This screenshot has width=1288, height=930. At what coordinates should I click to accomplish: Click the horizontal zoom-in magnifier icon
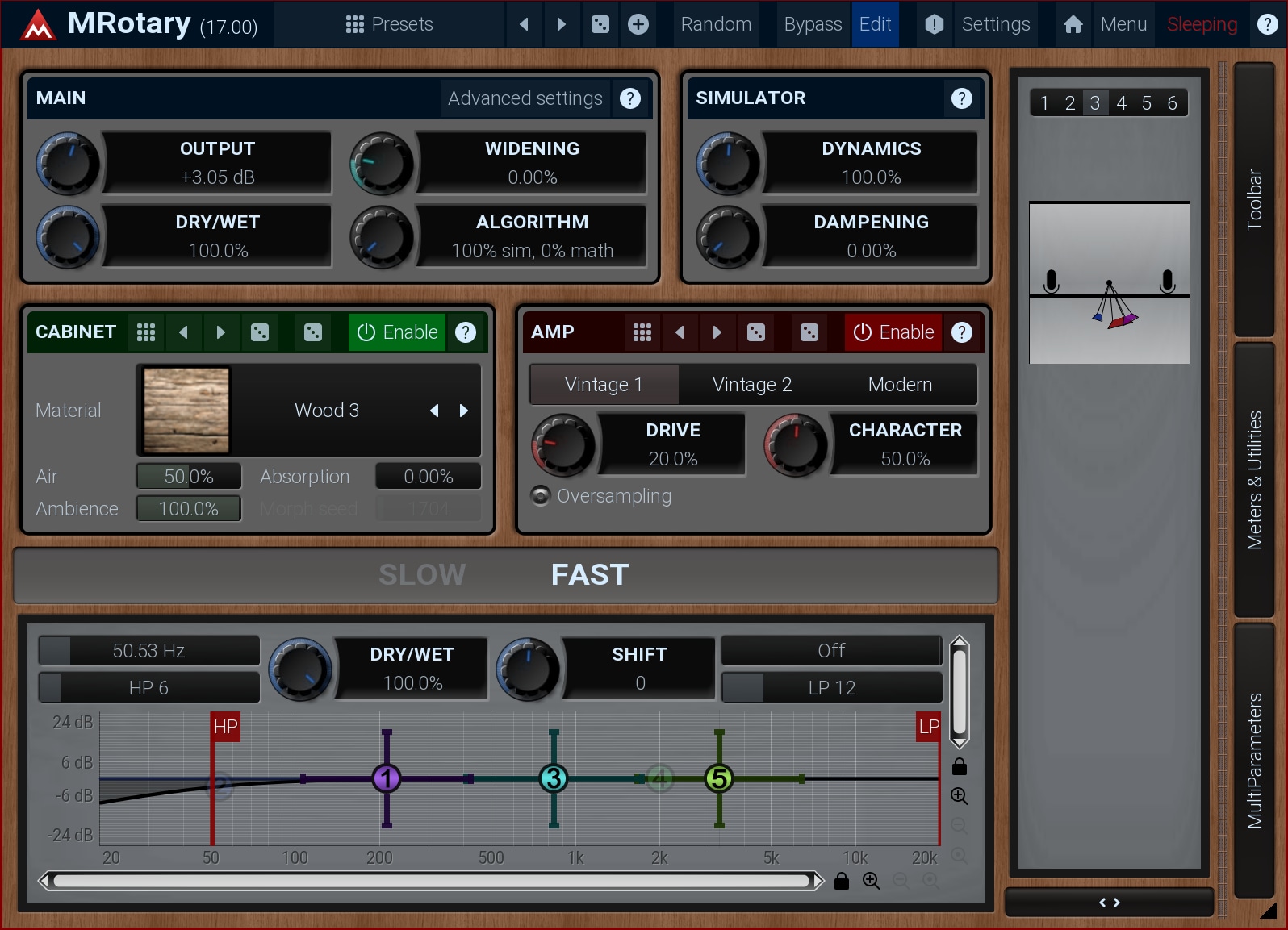871,881
